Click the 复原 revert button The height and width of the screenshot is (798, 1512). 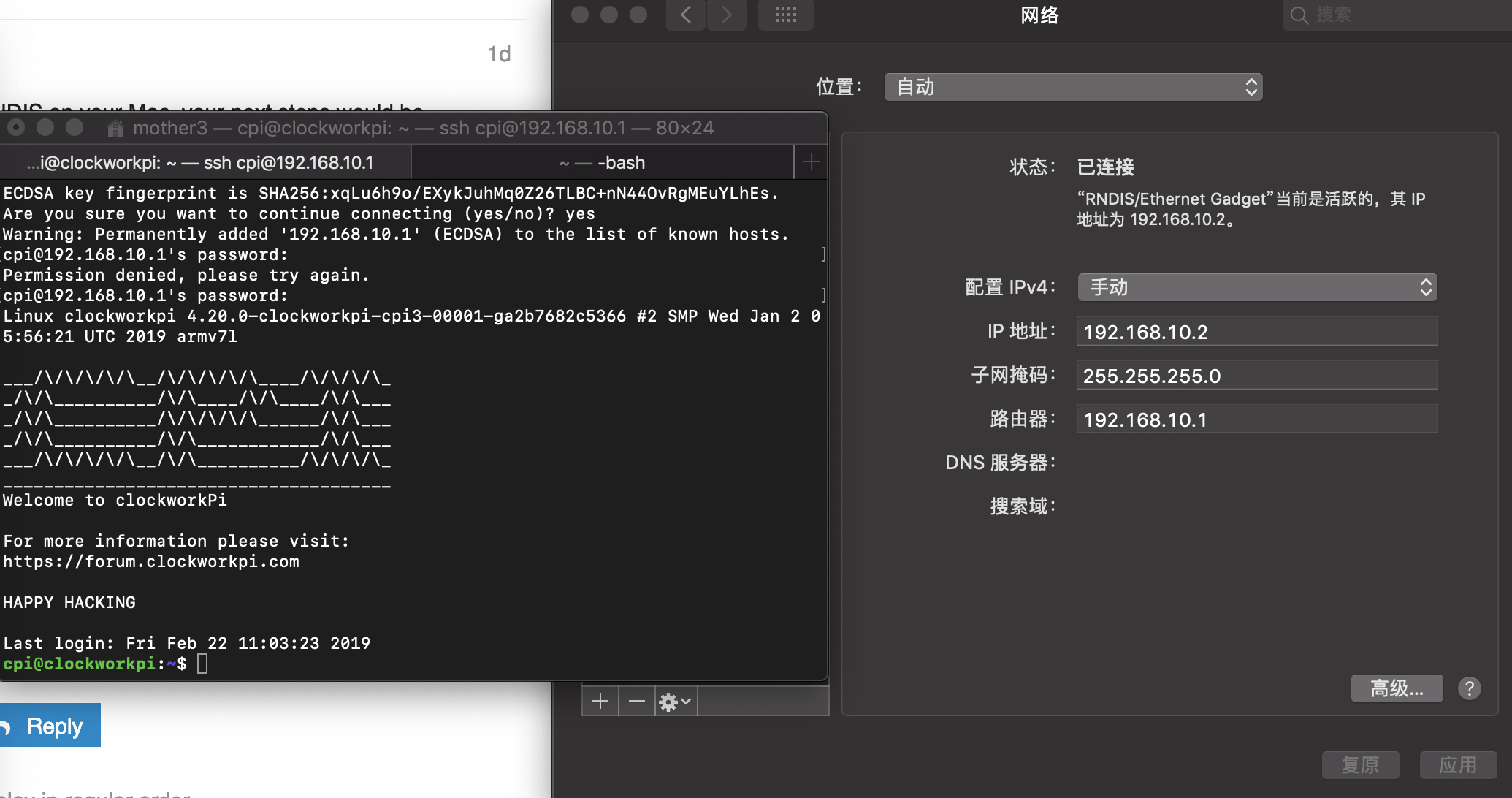pos(1360,764)
